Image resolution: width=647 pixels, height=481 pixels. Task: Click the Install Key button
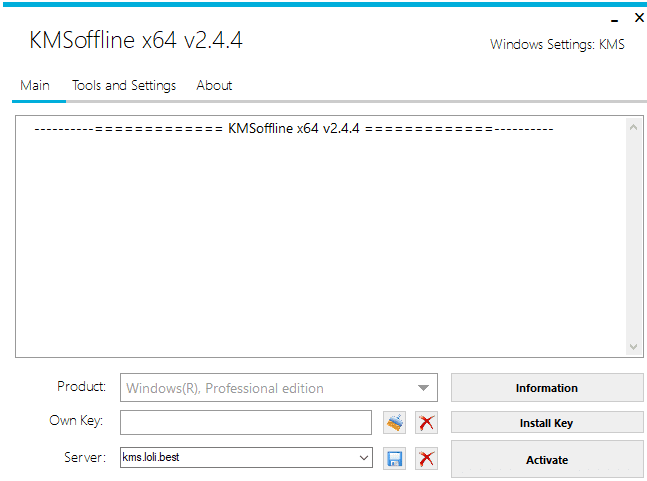click(x=547, y=422)
